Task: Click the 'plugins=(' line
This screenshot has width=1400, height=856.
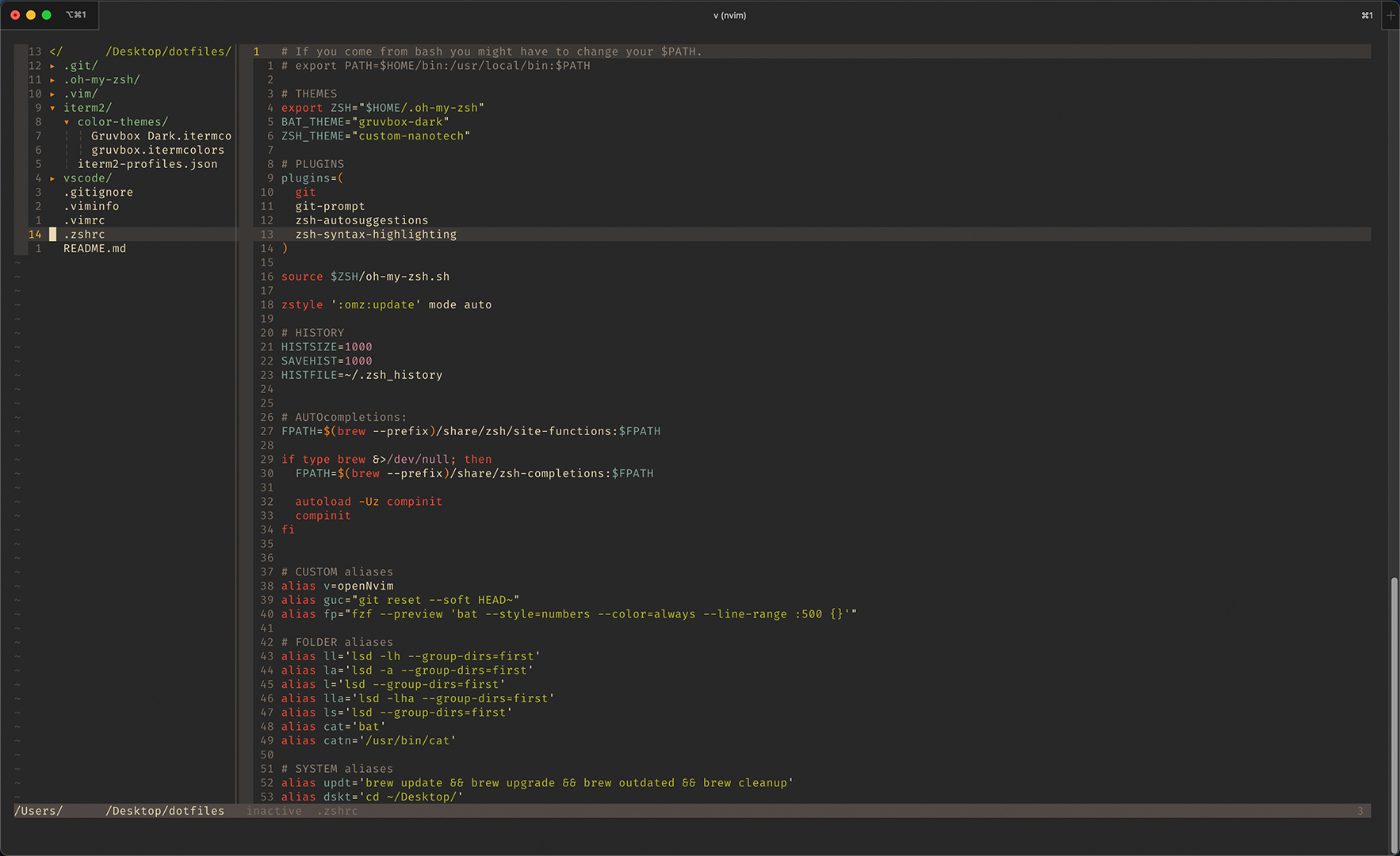Action: [312, 178]
